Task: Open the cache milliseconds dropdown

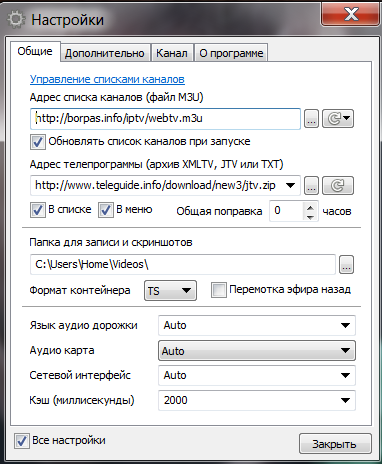Action: click(x=257, y=400)
